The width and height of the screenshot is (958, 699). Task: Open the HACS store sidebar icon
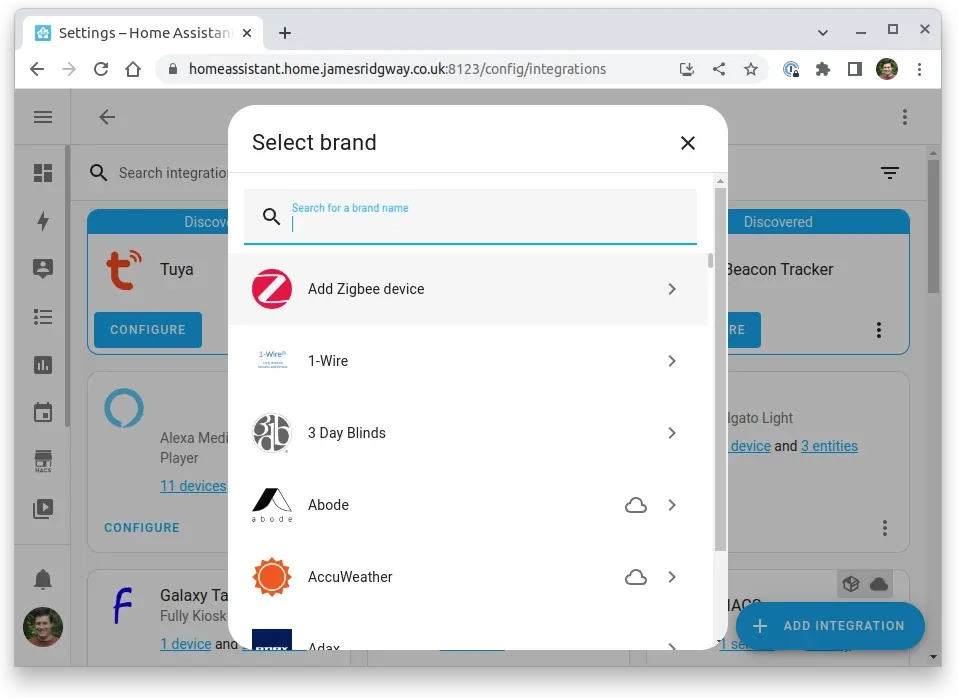tap(43, 461)
